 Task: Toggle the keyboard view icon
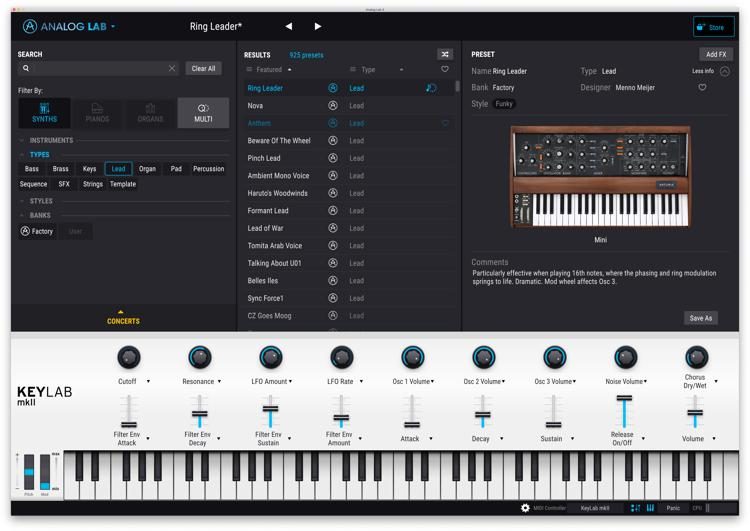coord(651,508)
